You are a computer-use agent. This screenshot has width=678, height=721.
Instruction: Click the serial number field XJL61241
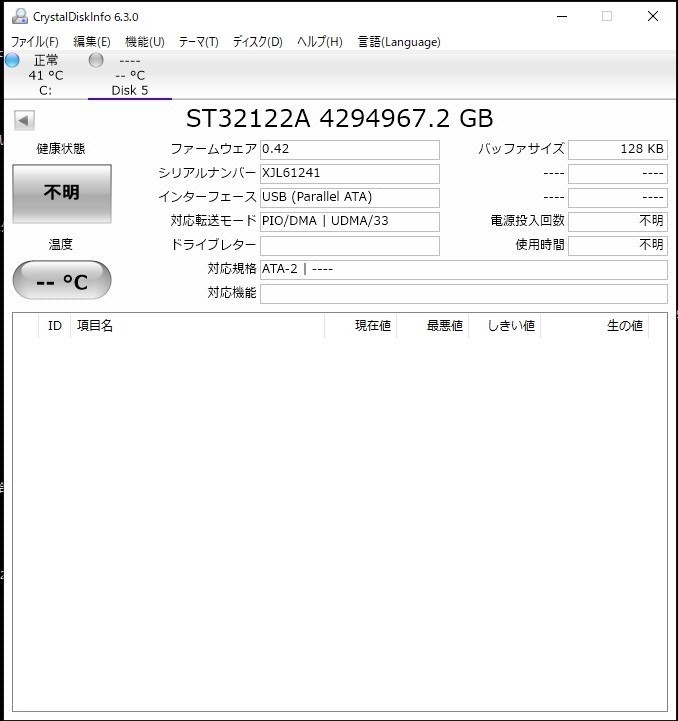[x=350, y=173]
